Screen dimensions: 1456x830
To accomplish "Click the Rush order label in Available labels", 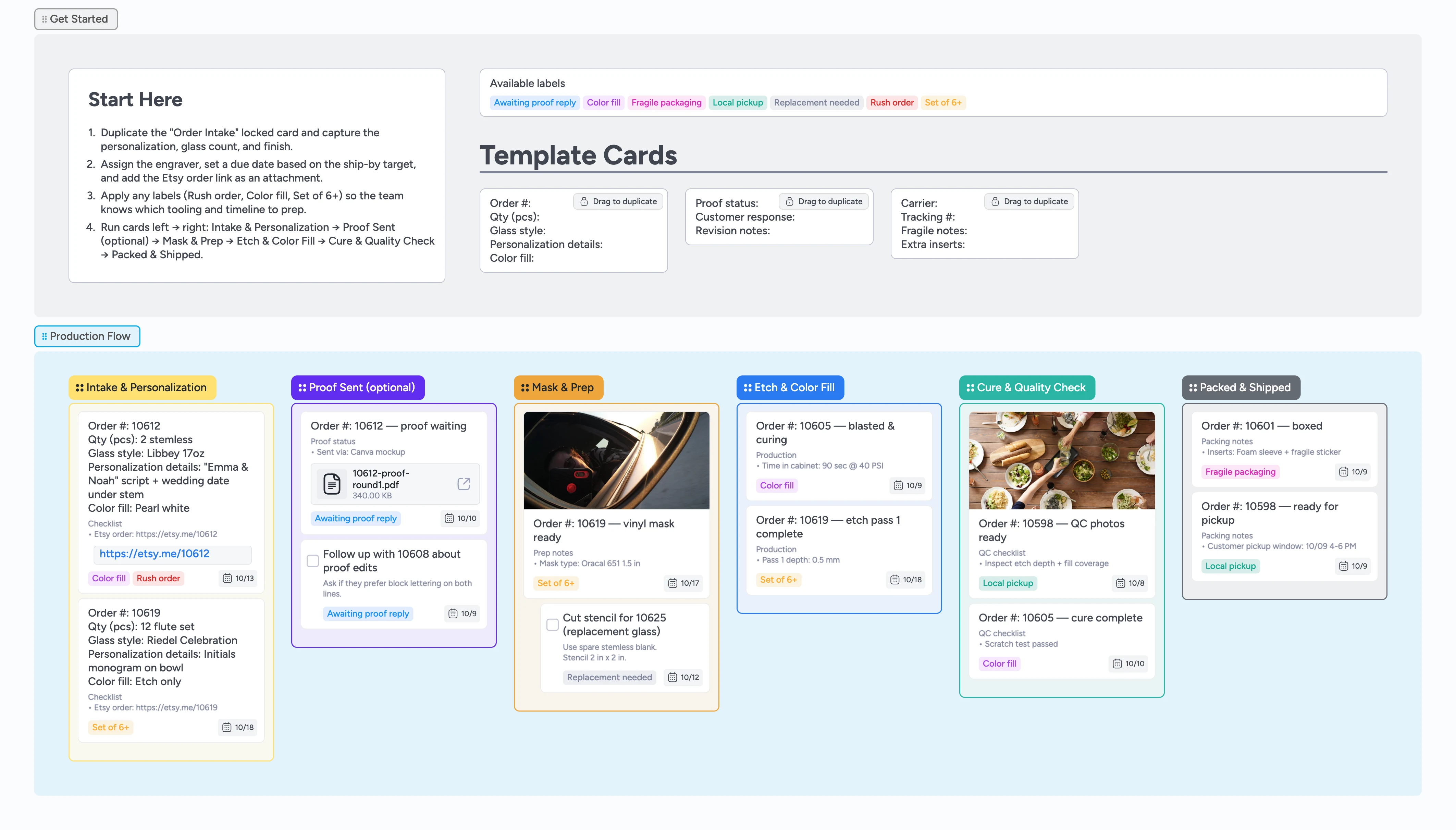I will tap(892, 103).
